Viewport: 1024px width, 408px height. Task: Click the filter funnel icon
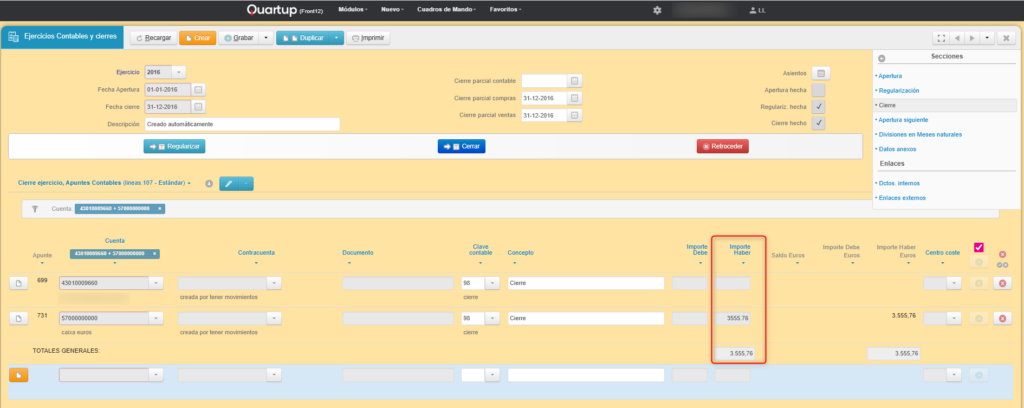coord(34,209)
